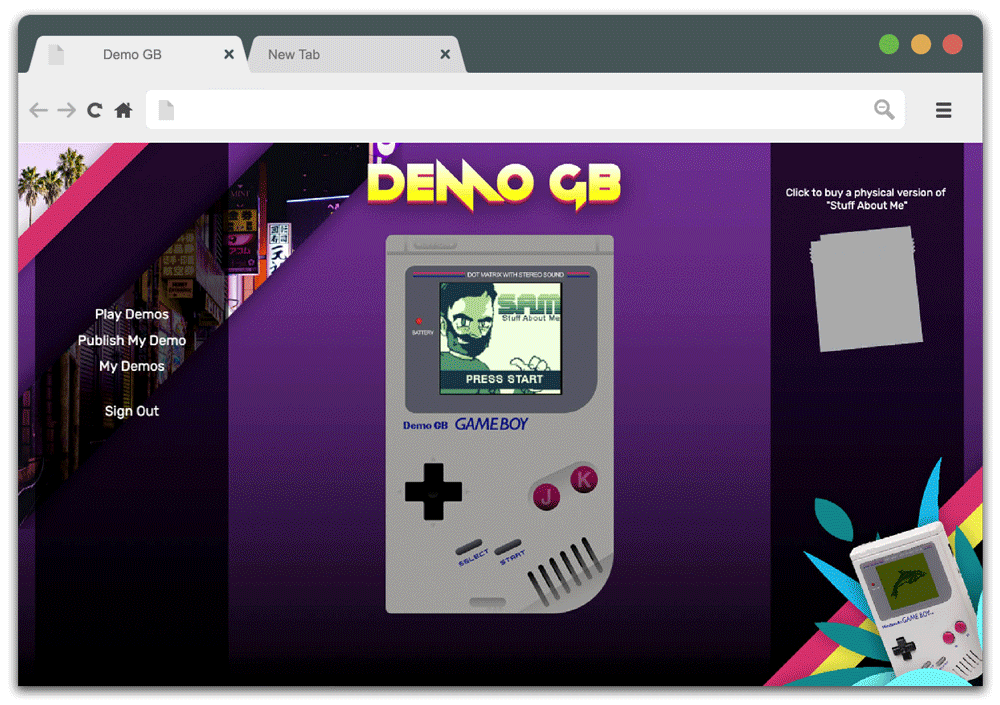1000x705 pixels.
Task: Click the yellow window control button
Action: 921,44
